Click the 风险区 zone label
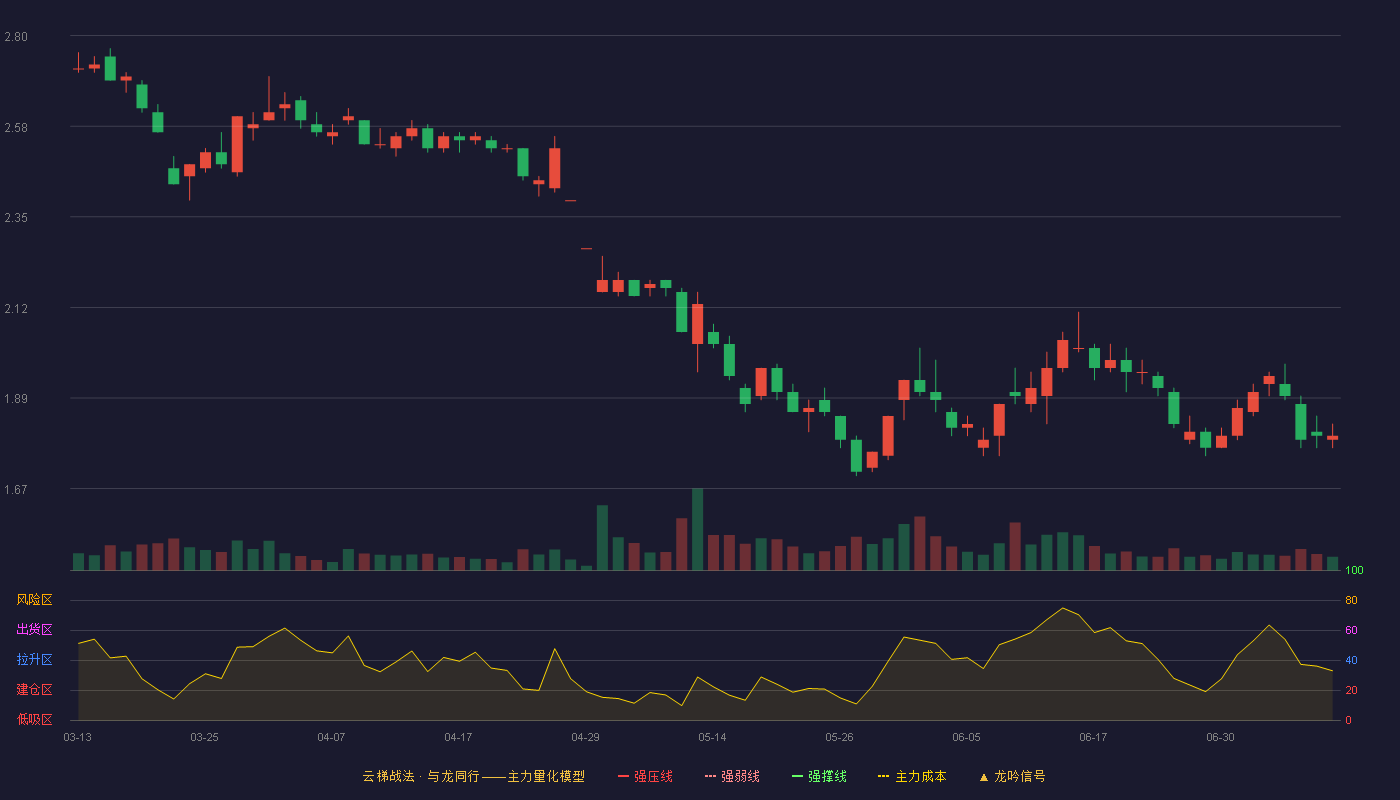Screen dimensions: 1400x800 click(34, 600)
